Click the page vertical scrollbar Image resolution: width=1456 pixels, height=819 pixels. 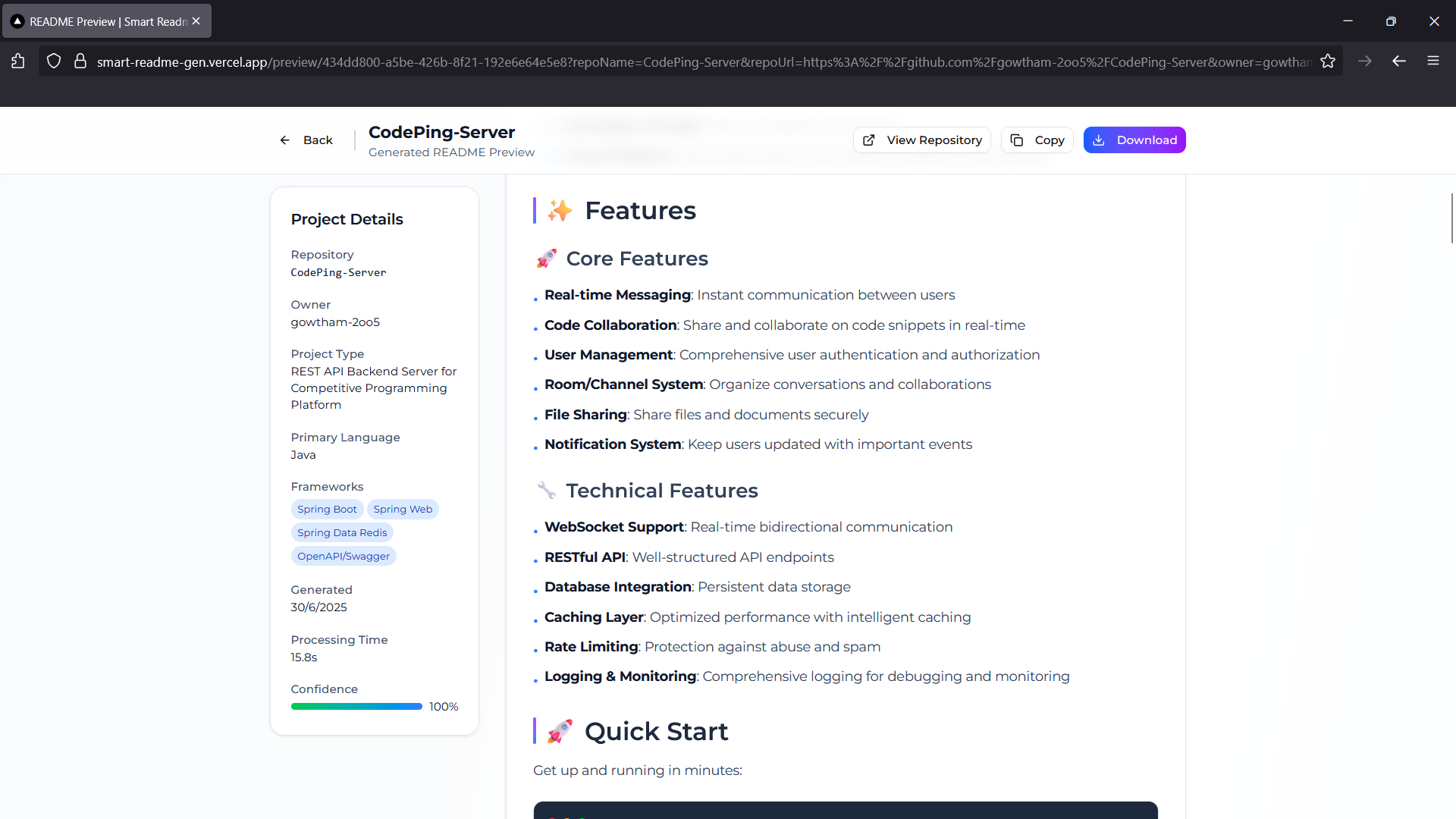click(1451, 218)
